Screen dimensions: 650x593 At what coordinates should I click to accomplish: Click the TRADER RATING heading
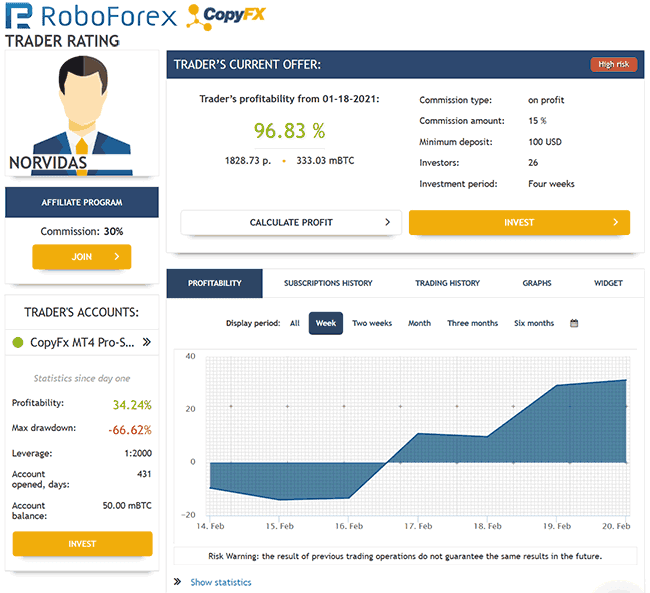point(62,41)
